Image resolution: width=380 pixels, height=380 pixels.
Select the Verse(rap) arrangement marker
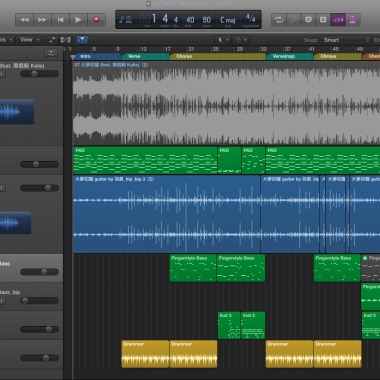tap(290, 56)
